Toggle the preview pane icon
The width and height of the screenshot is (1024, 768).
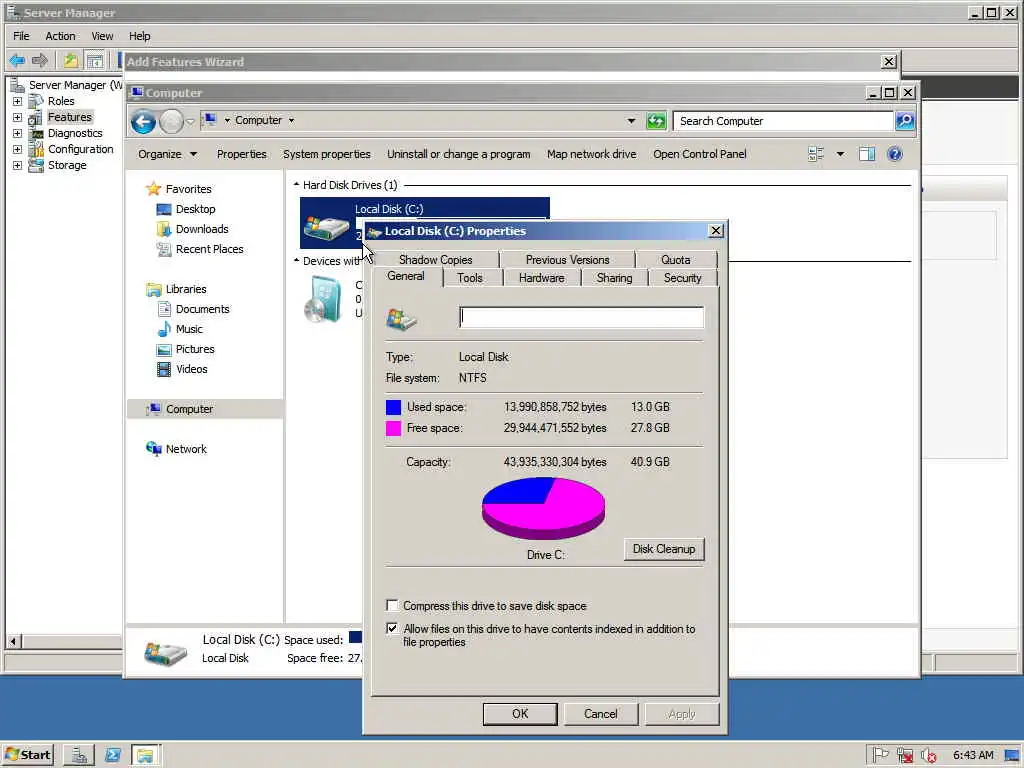click(867, 154)
